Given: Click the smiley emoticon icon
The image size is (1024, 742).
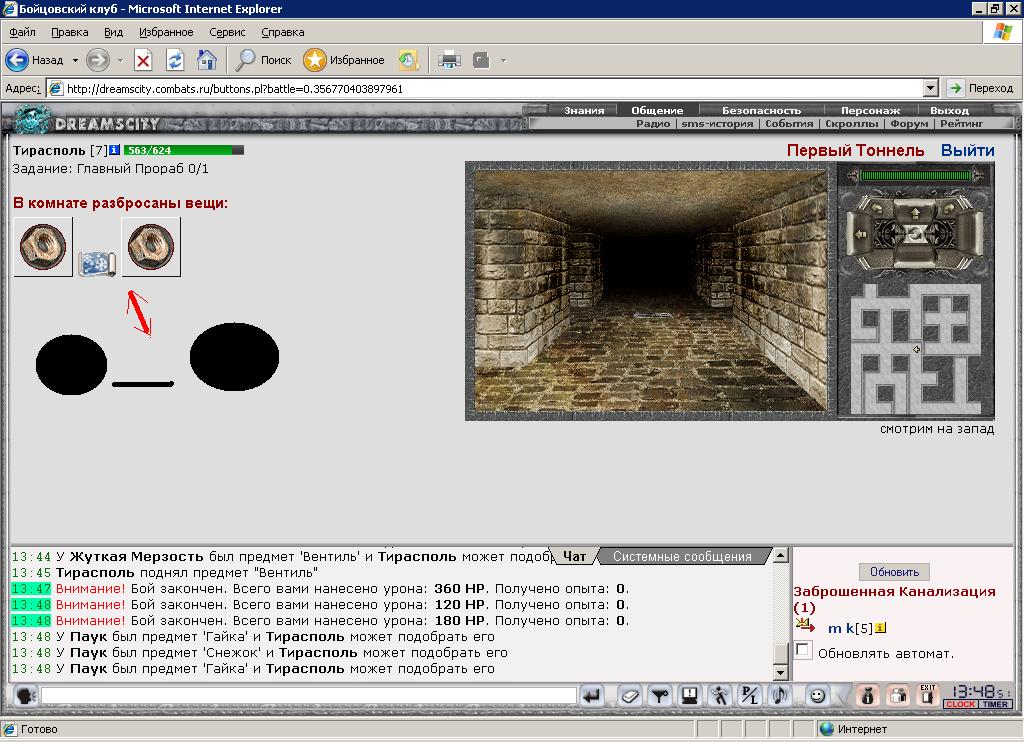Looking at the screenshot, I should click(817, 696).
